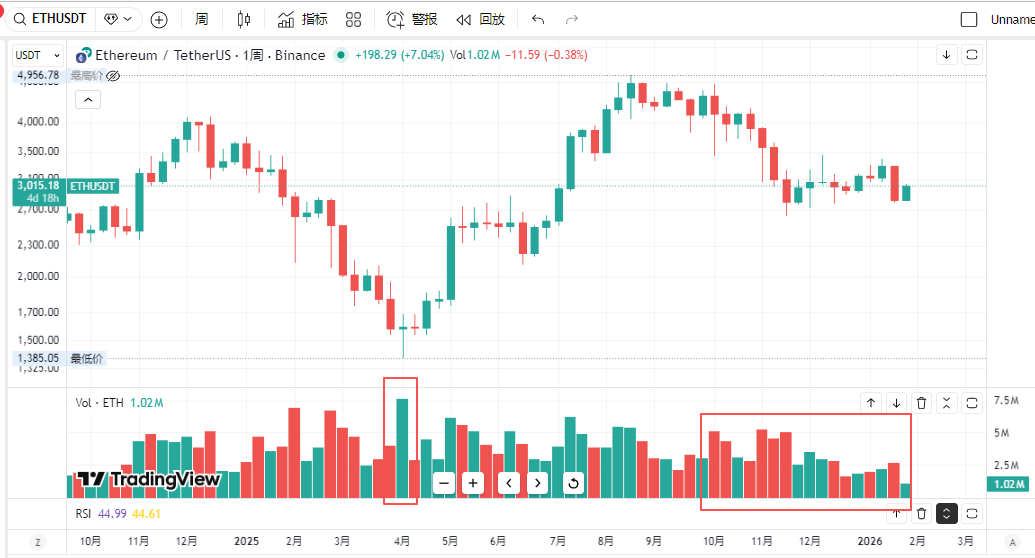Click the 2025 time axis label
Viewport: 1035px width, 558px height.
pos(246,541)
